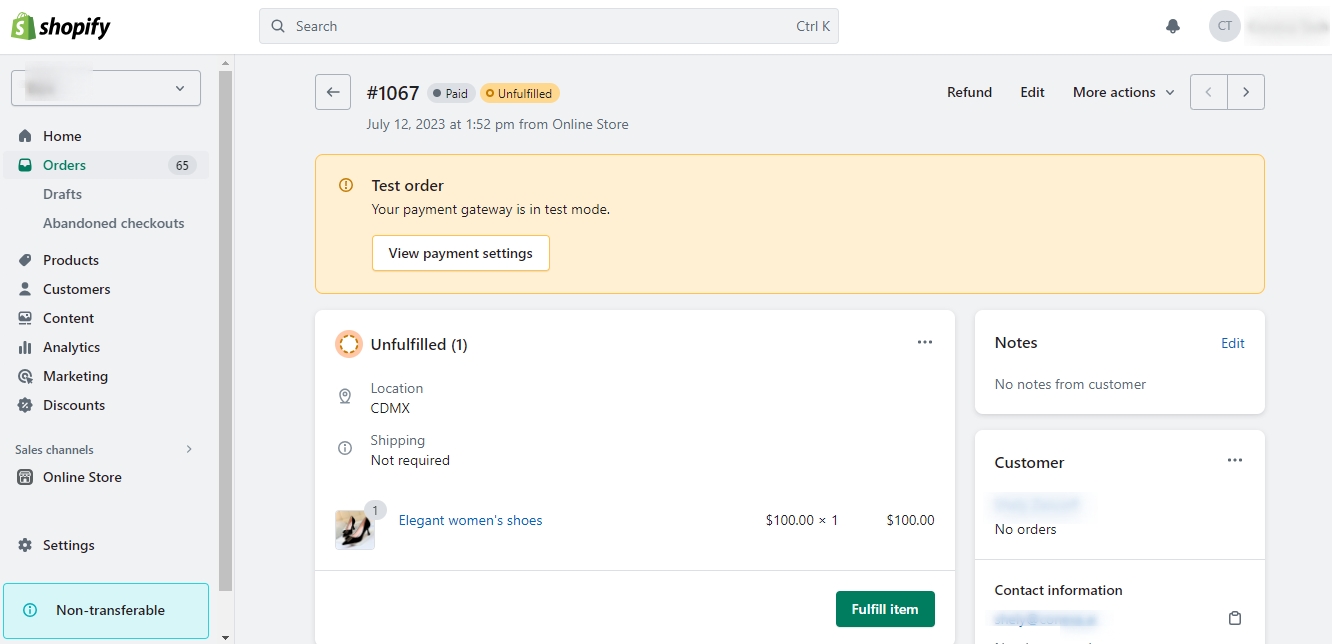Open three-dot menu in Unfulfilled card

tap(925, 342)
